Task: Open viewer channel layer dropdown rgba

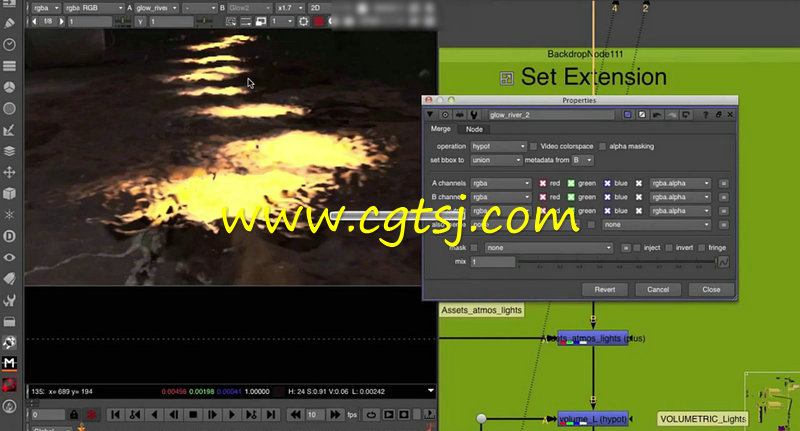Action: click(46, 8)
